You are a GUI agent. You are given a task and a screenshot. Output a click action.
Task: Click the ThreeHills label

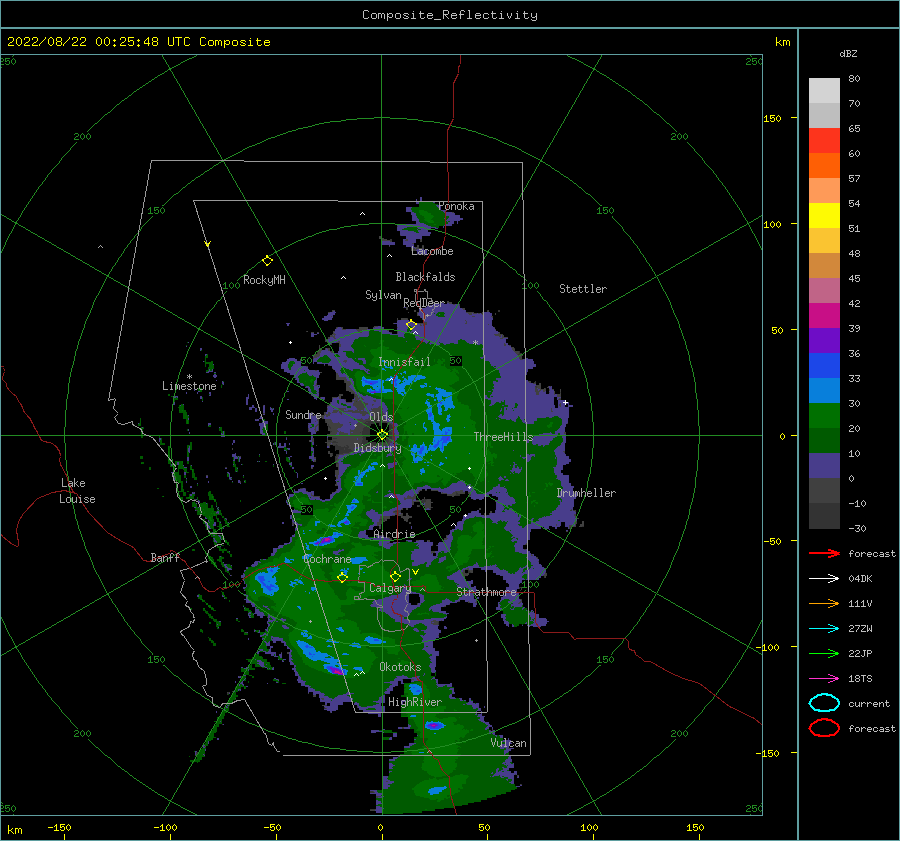coord(503,437)
